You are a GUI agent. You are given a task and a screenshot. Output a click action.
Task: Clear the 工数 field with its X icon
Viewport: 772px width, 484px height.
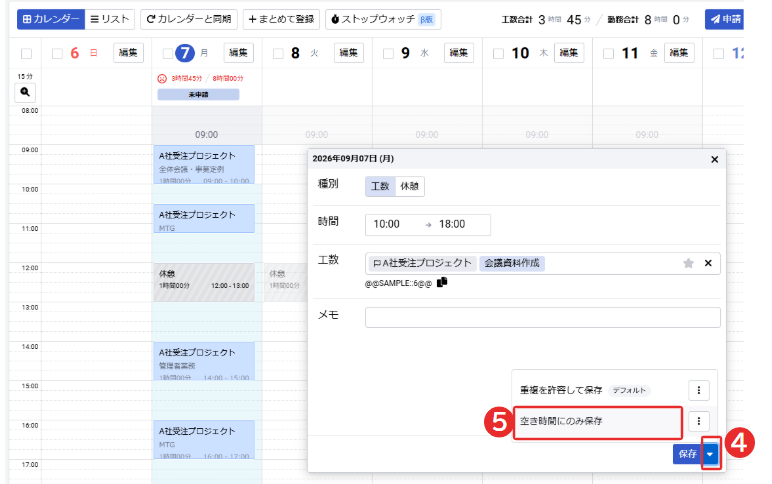(x=708, y=263)
